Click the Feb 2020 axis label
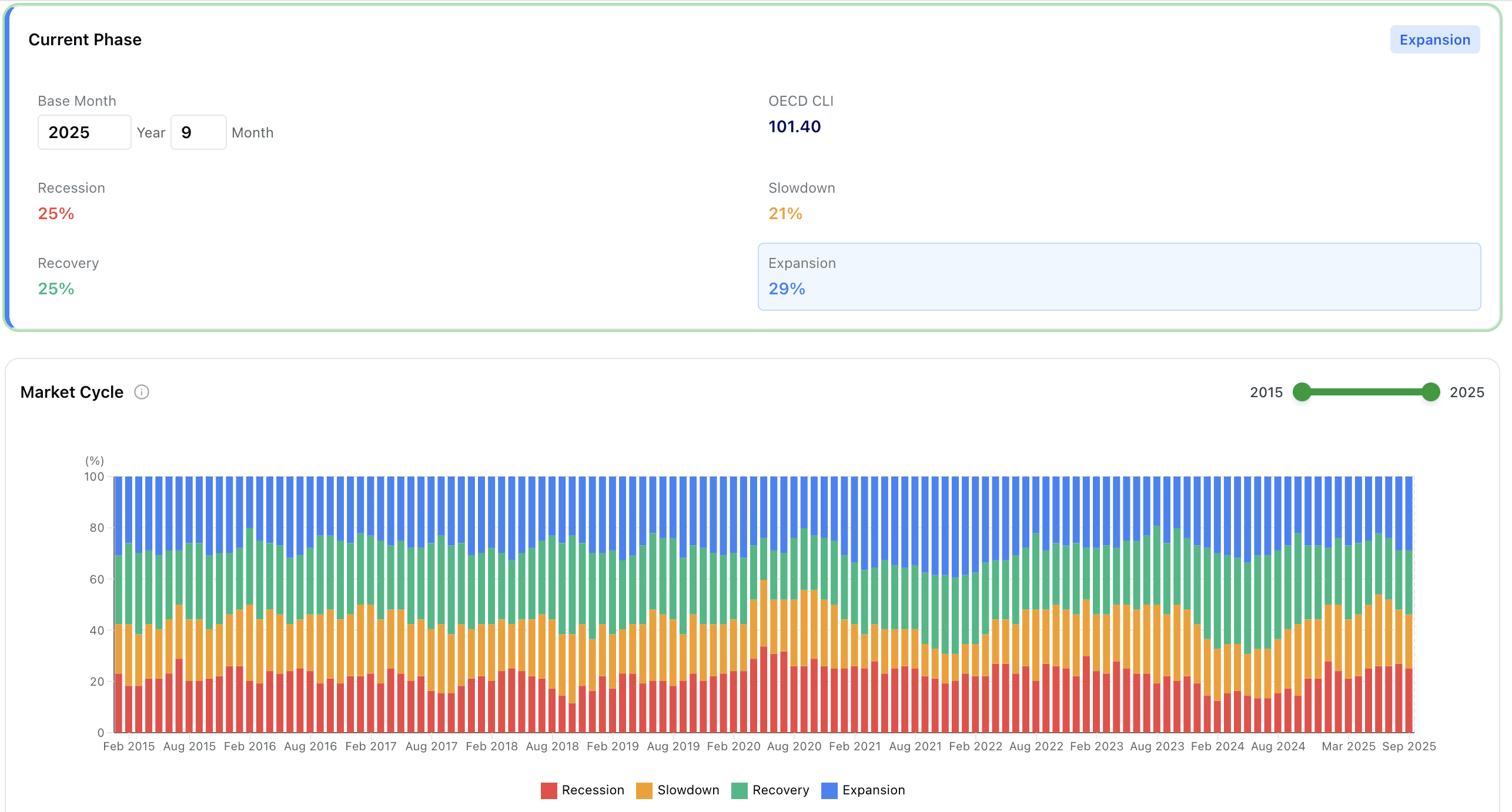 [733, 746]
